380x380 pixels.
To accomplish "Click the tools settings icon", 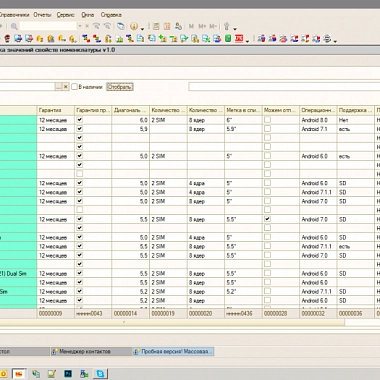I will tap(227, 26).
